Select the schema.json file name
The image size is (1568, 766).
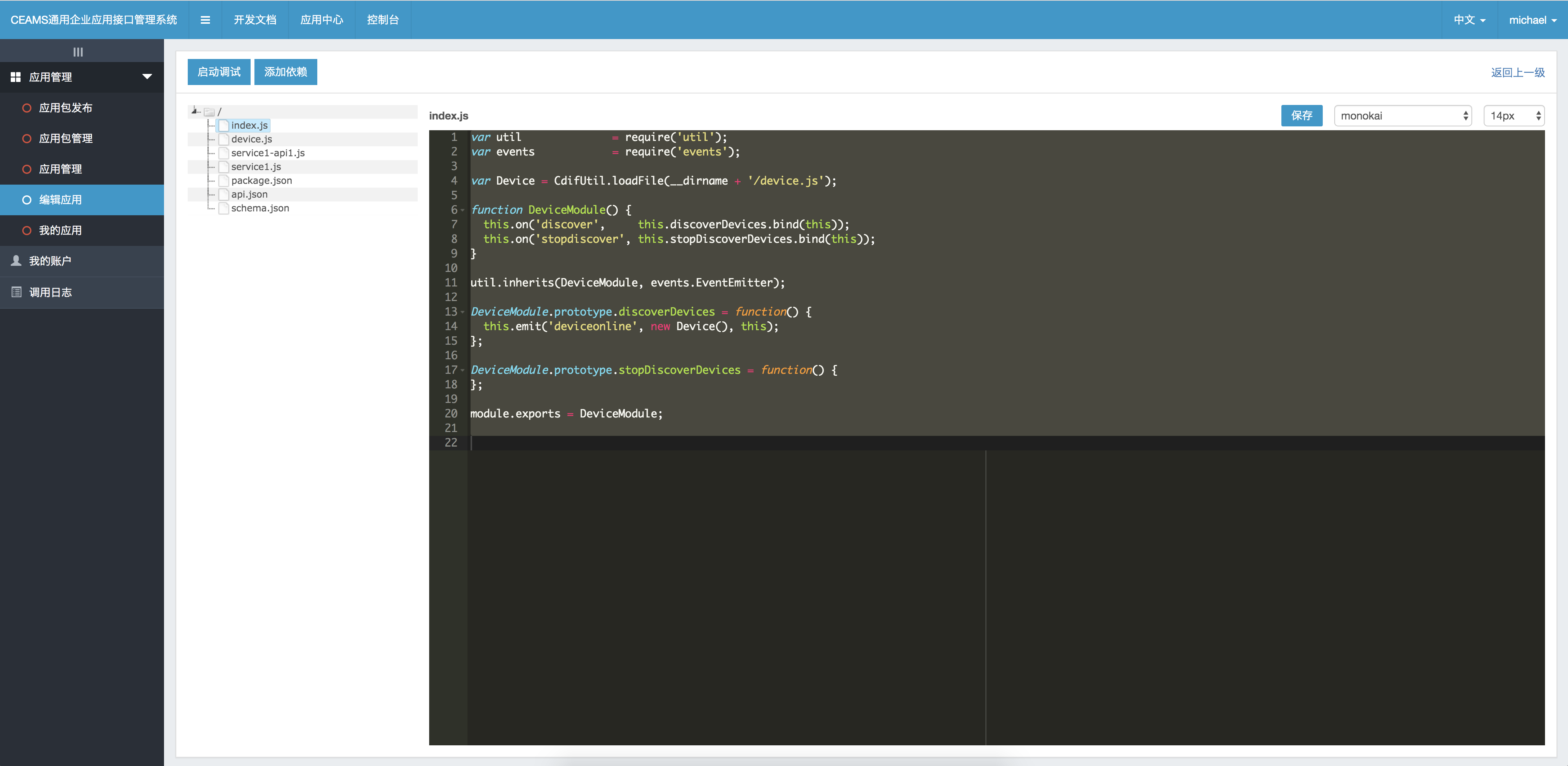coord(261,208)
